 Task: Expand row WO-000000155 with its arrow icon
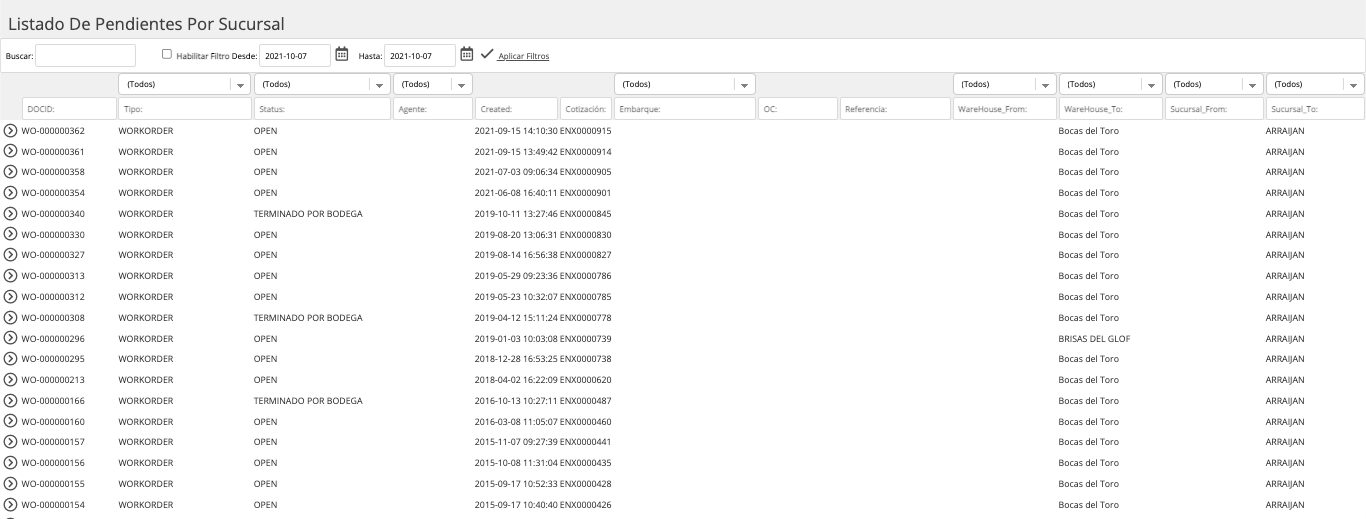[x=10, y=484]
